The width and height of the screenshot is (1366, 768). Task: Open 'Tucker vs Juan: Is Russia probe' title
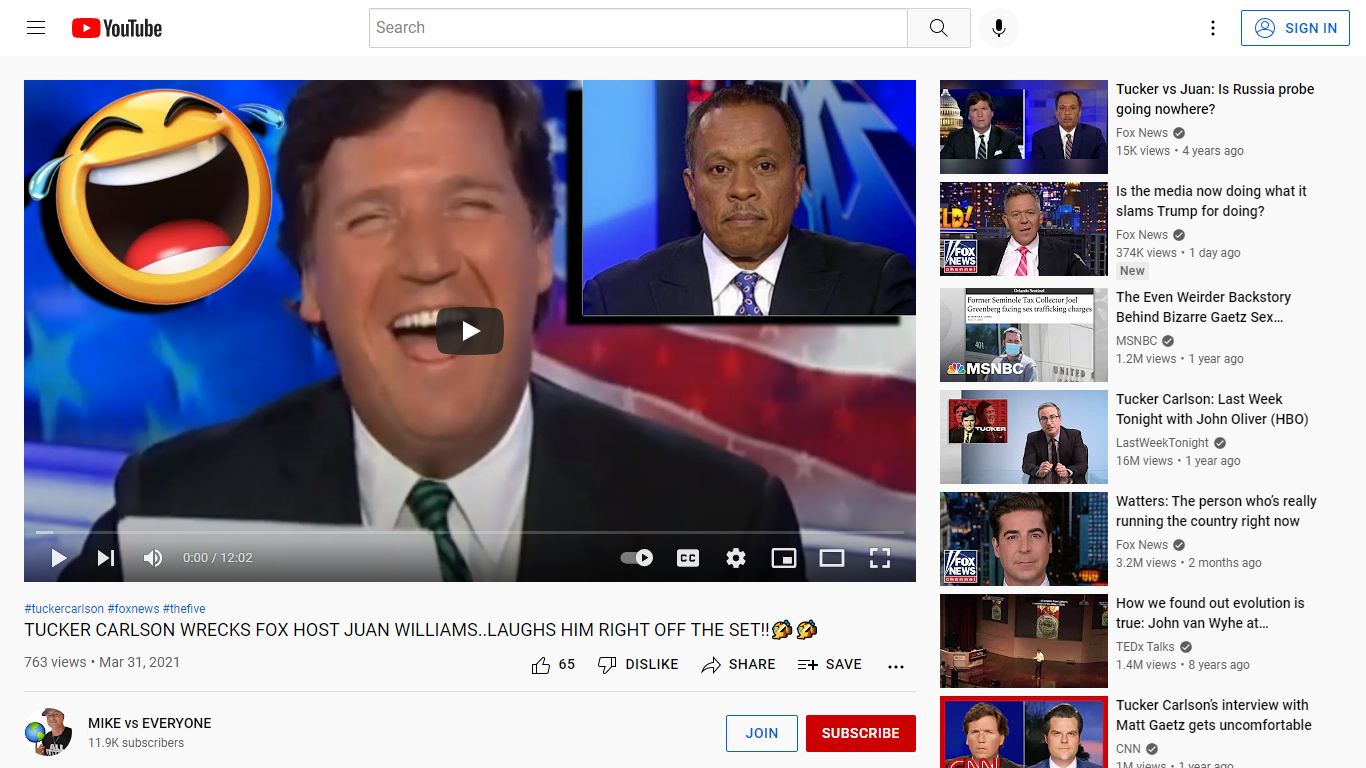pos(1215,99)
